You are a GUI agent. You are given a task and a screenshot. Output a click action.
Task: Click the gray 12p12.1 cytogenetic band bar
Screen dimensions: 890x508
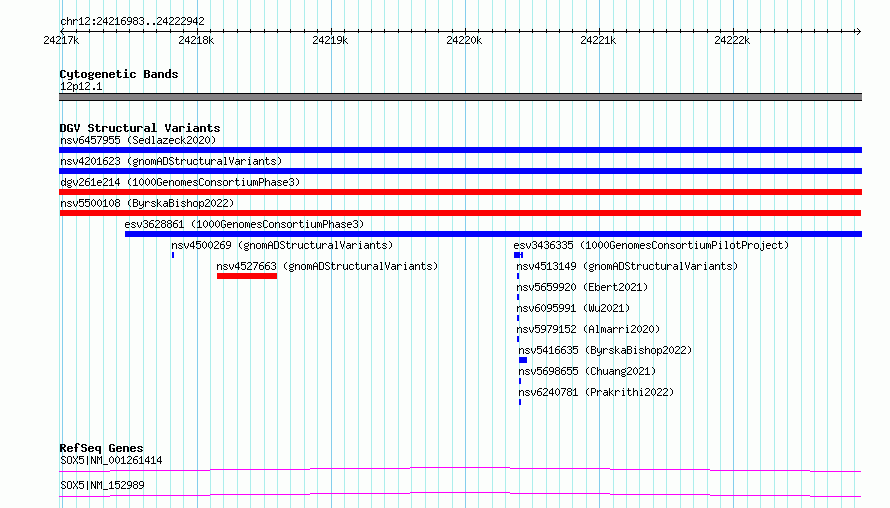460,97
